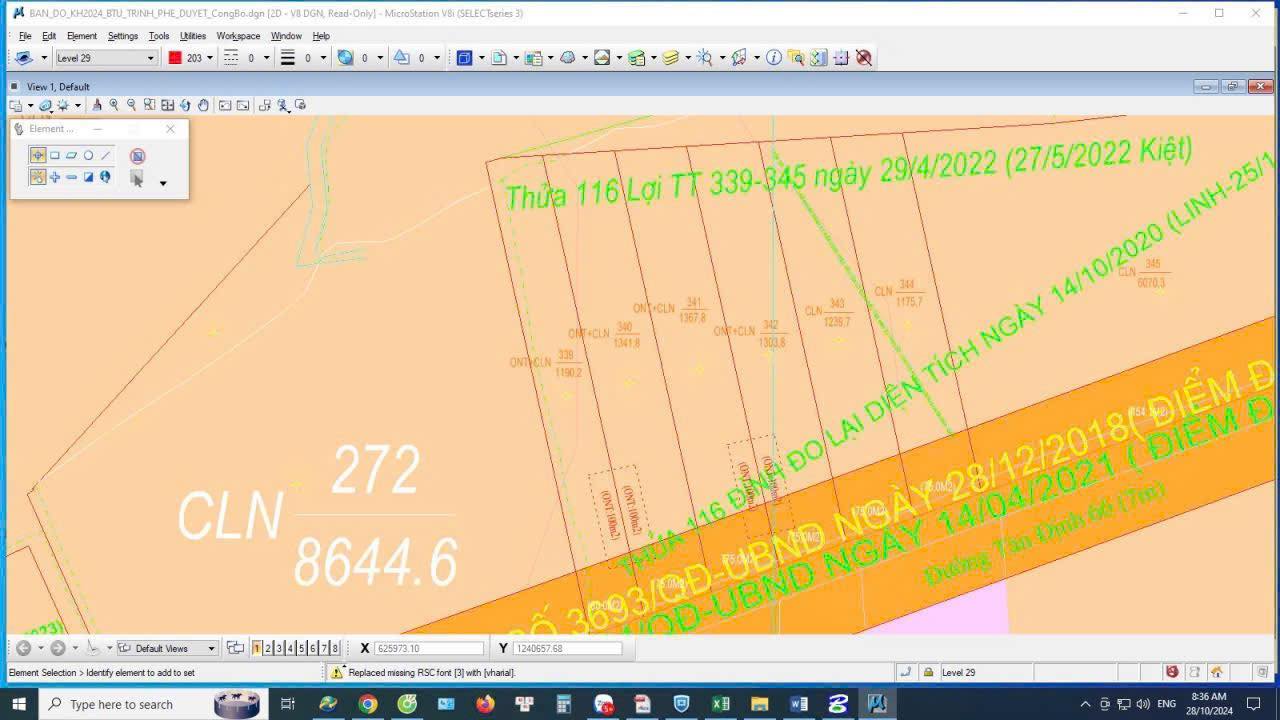Activate the Pan View tool
The image size is (1280, 720).
click(x=203, y=105)
